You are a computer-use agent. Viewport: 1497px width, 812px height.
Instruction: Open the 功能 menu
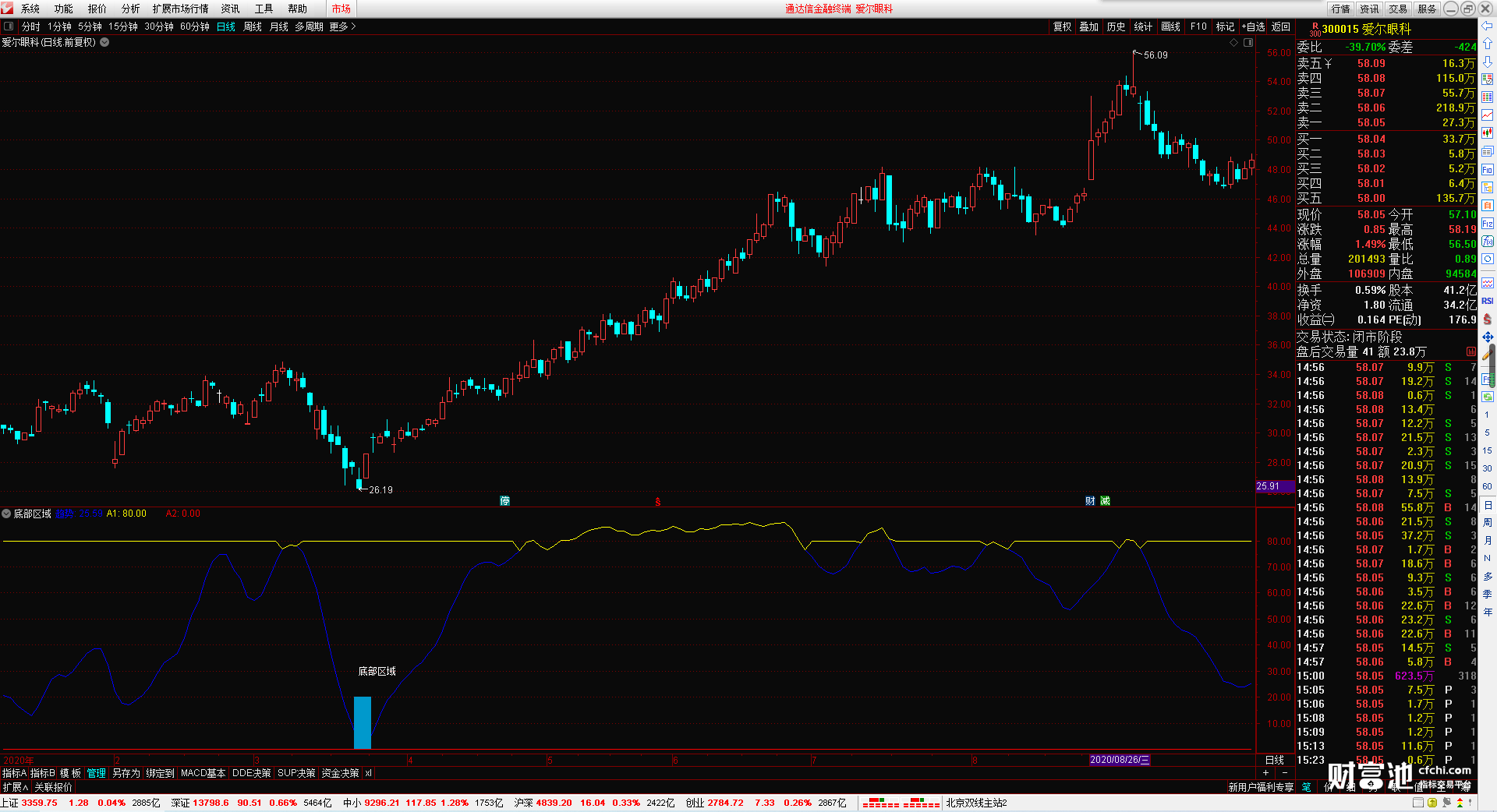(64, 9)
